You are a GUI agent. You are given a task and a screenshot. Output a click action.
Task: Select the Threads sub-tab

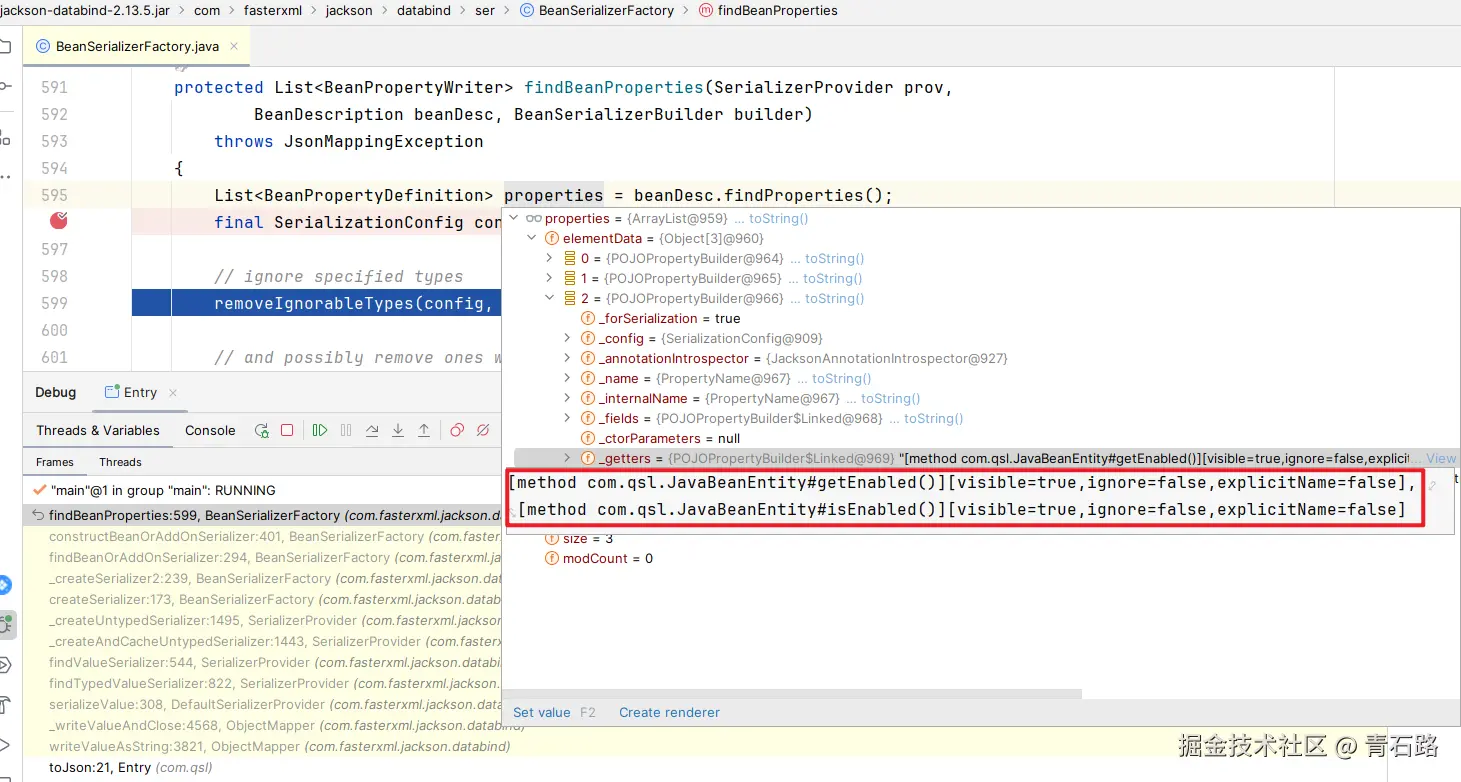tap(120, 462)
